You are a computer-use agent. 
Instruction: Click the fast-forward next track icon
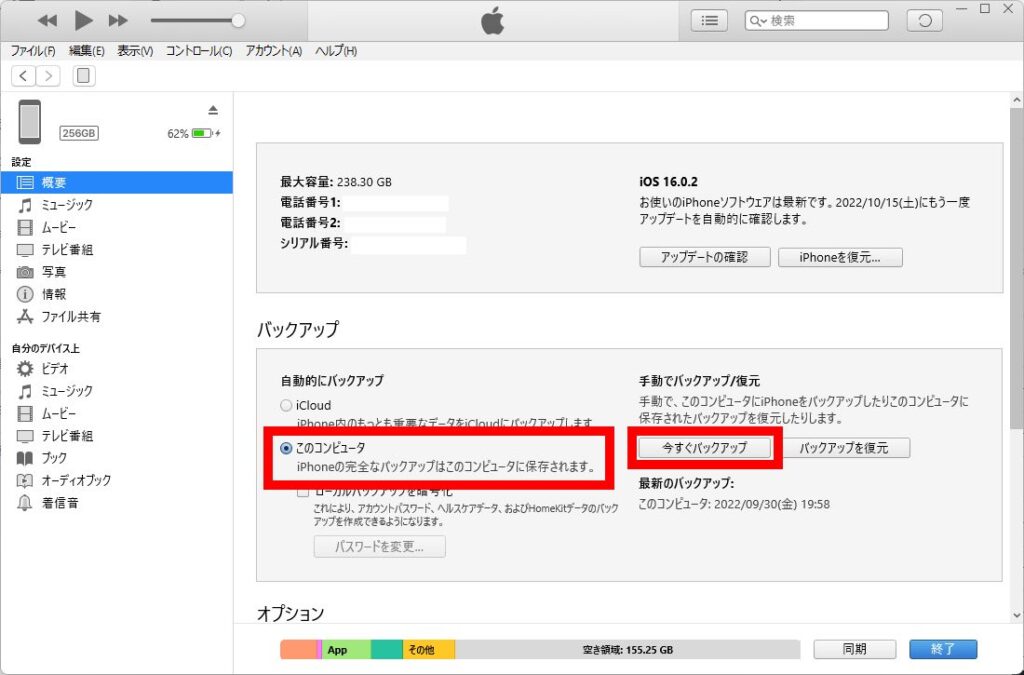(x=118, y=20)
